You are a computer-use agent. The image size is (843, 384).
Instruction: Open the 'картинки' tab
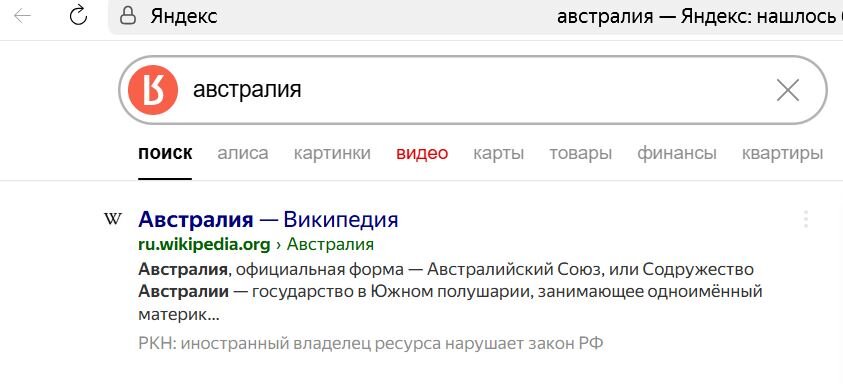click(332, 153)
